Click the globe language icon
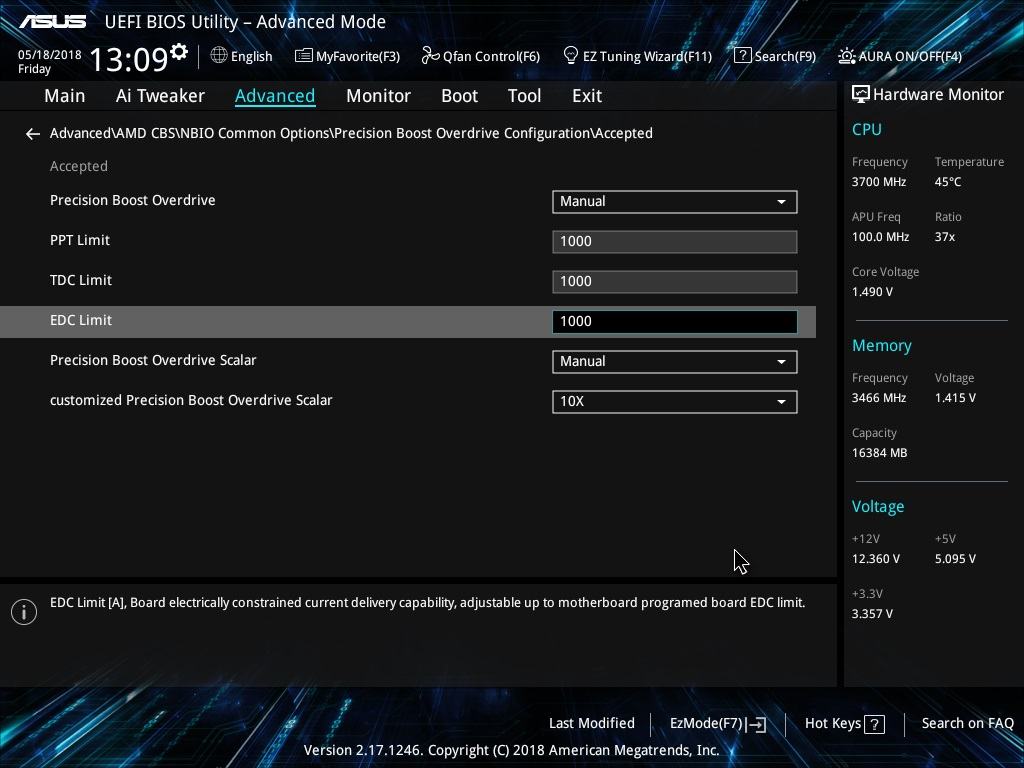This screenshot has height=768, width=1024. tap(219, 56)
